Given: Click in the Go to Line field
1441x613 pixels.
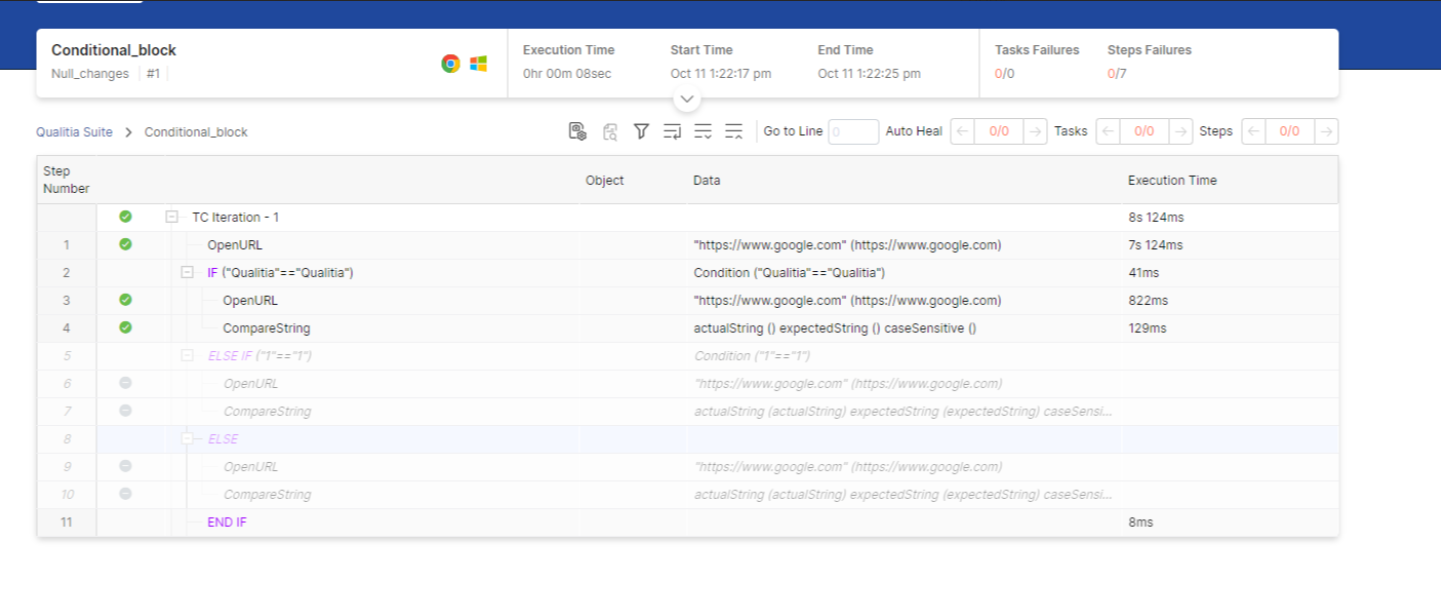Looking at the screenshot, I should click(853, 132).
